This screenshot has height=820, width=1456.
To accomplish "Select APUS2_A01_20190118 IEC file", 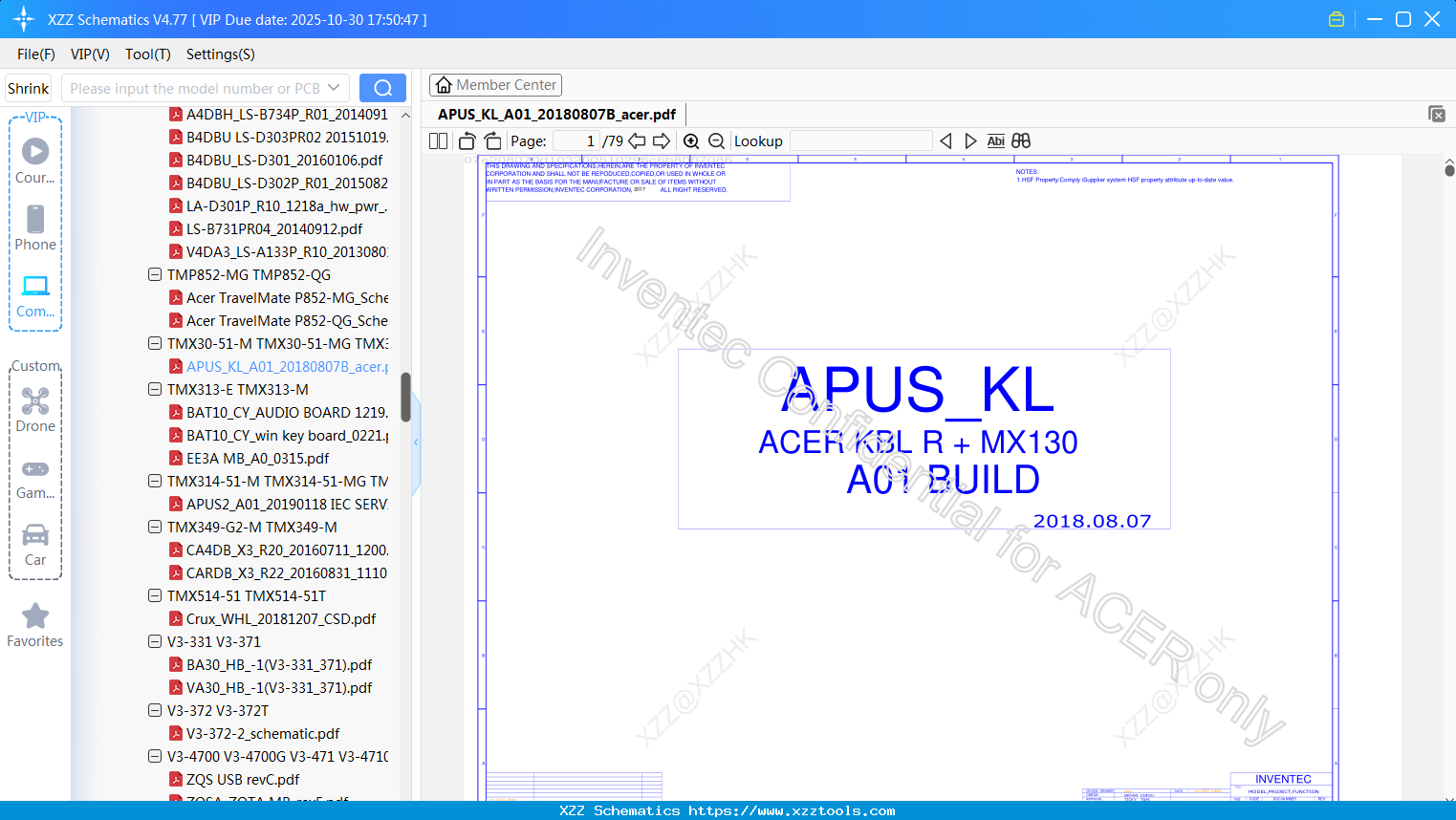I will (x=278, y=505).
